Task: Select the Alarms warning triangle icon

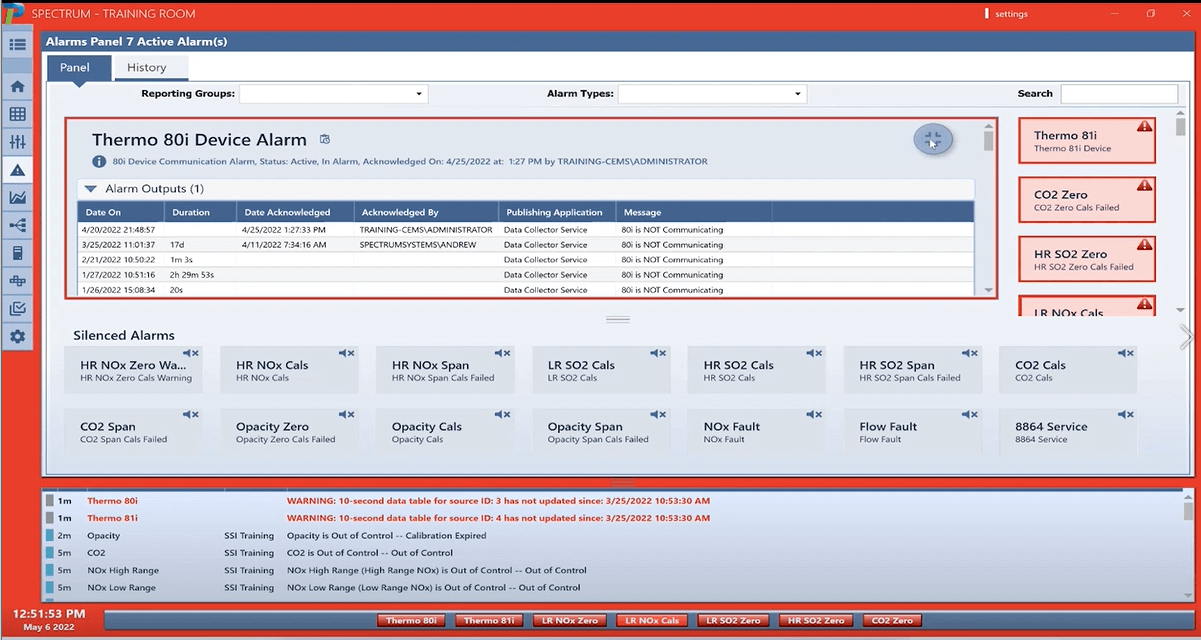Action: [17, 170]
